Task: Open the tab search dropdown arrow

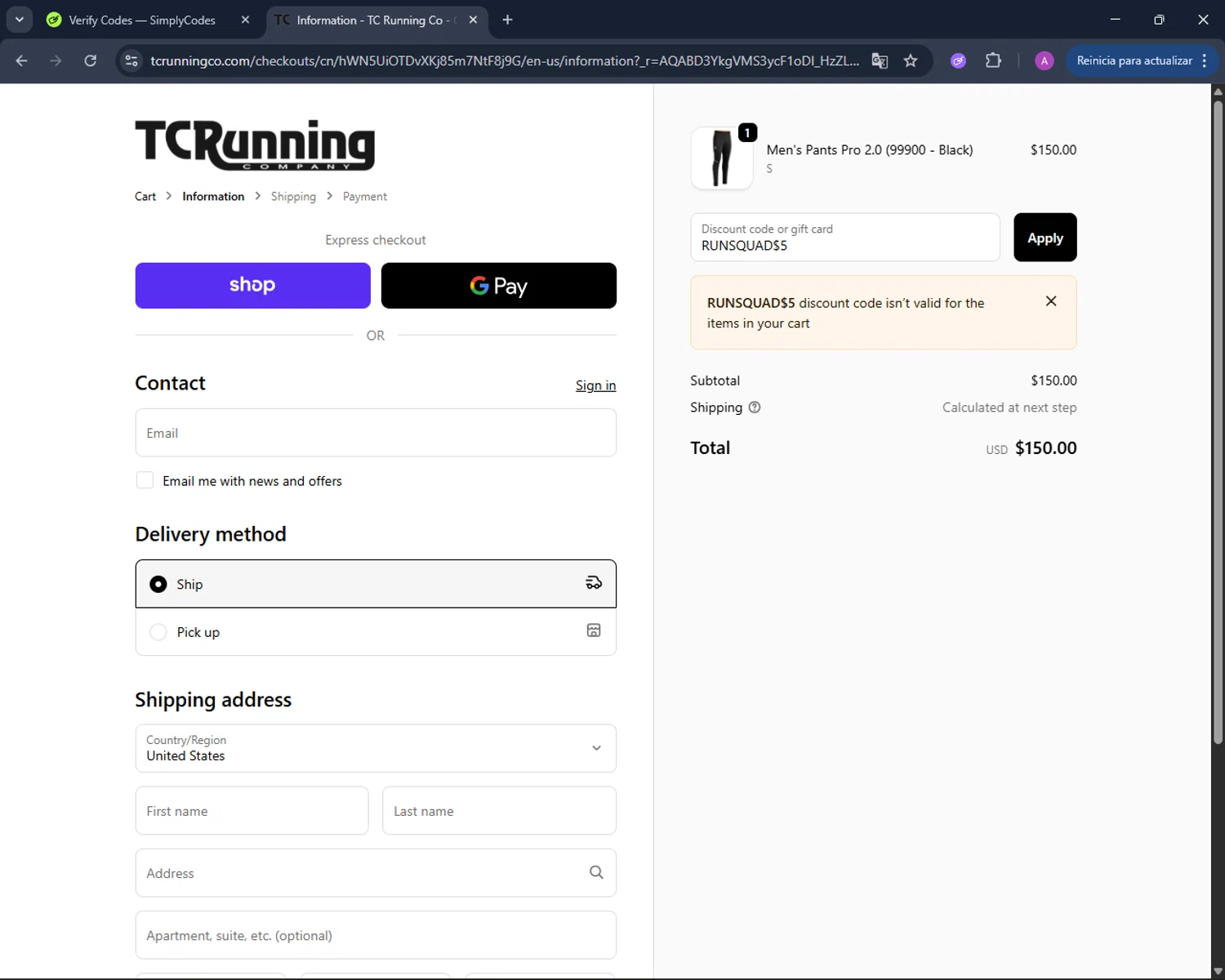Action: (x=20, y=20)
